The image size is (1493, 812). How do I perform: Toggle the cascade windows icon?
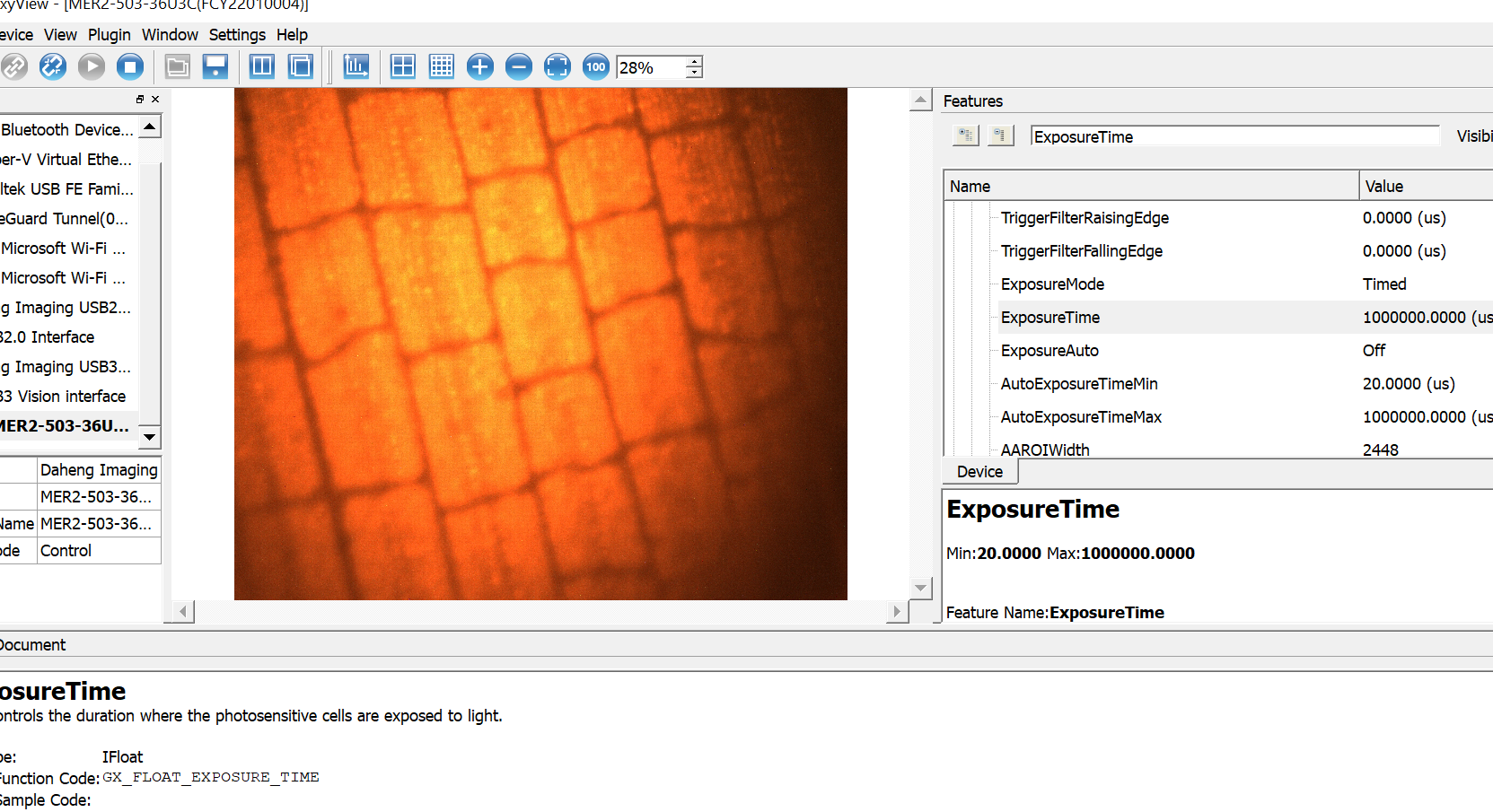pyautogui.click(x=301, y=66)
